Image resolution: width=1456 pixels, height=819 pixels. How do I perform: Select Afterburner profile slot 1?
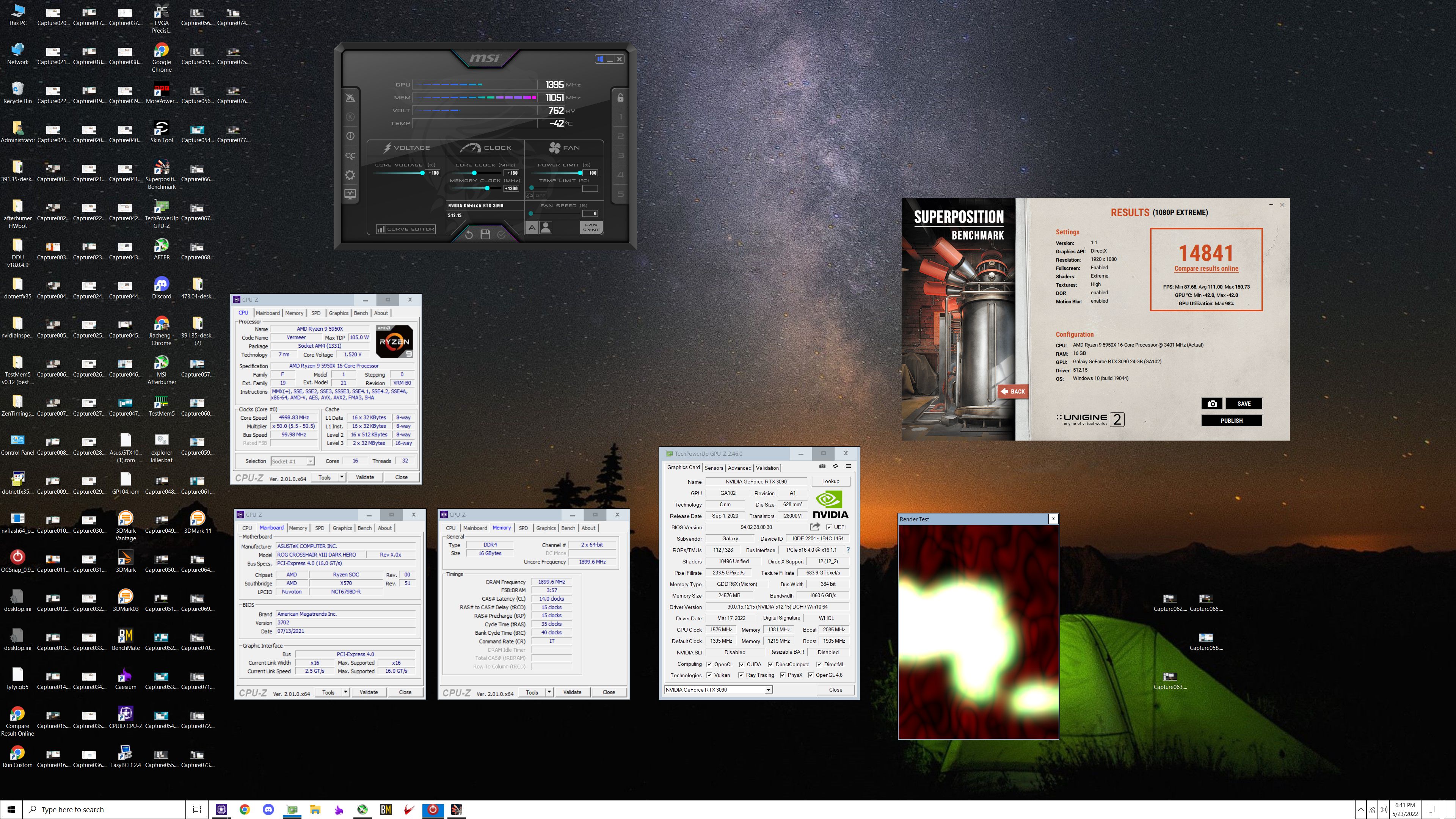point(621,117)
